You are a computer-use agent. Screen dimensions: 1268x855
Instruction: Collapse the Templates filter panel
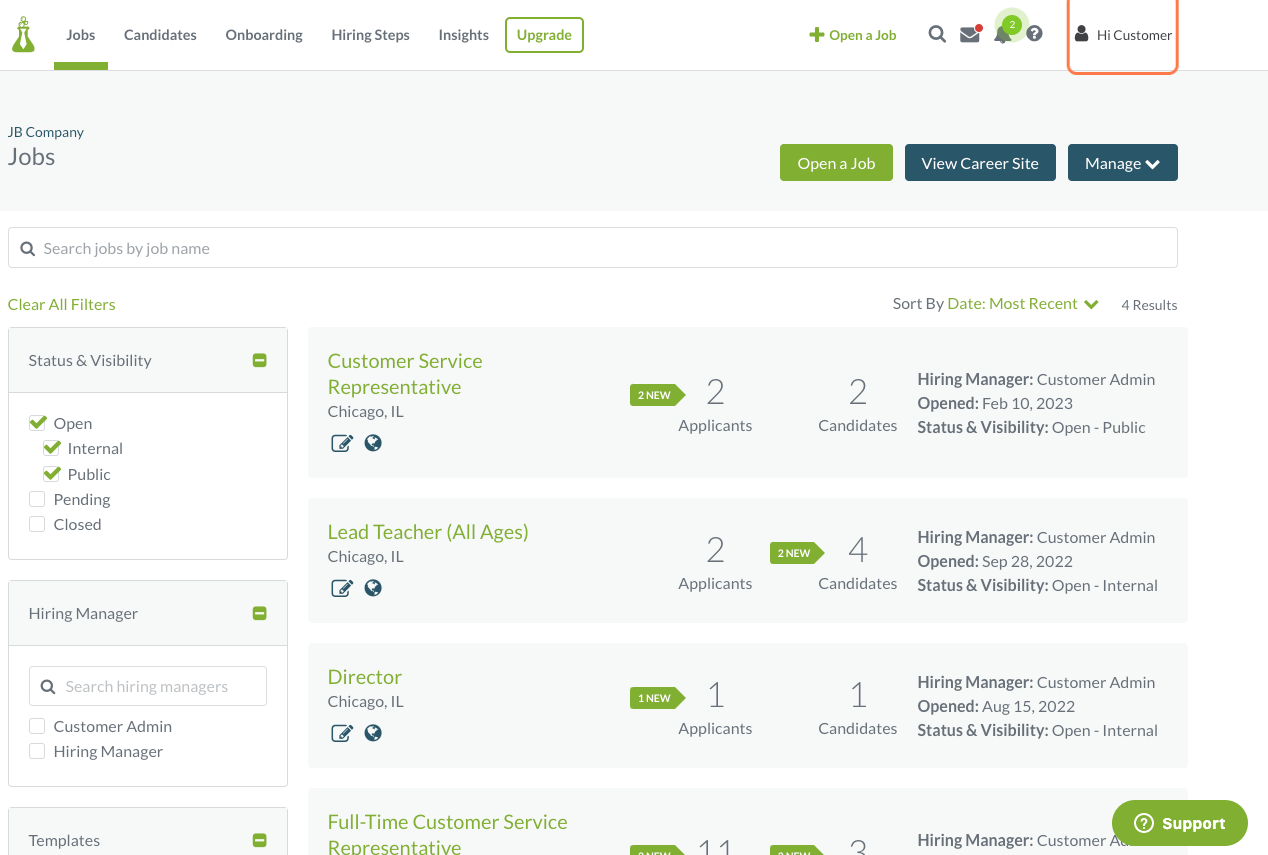[x=260, y=840]
